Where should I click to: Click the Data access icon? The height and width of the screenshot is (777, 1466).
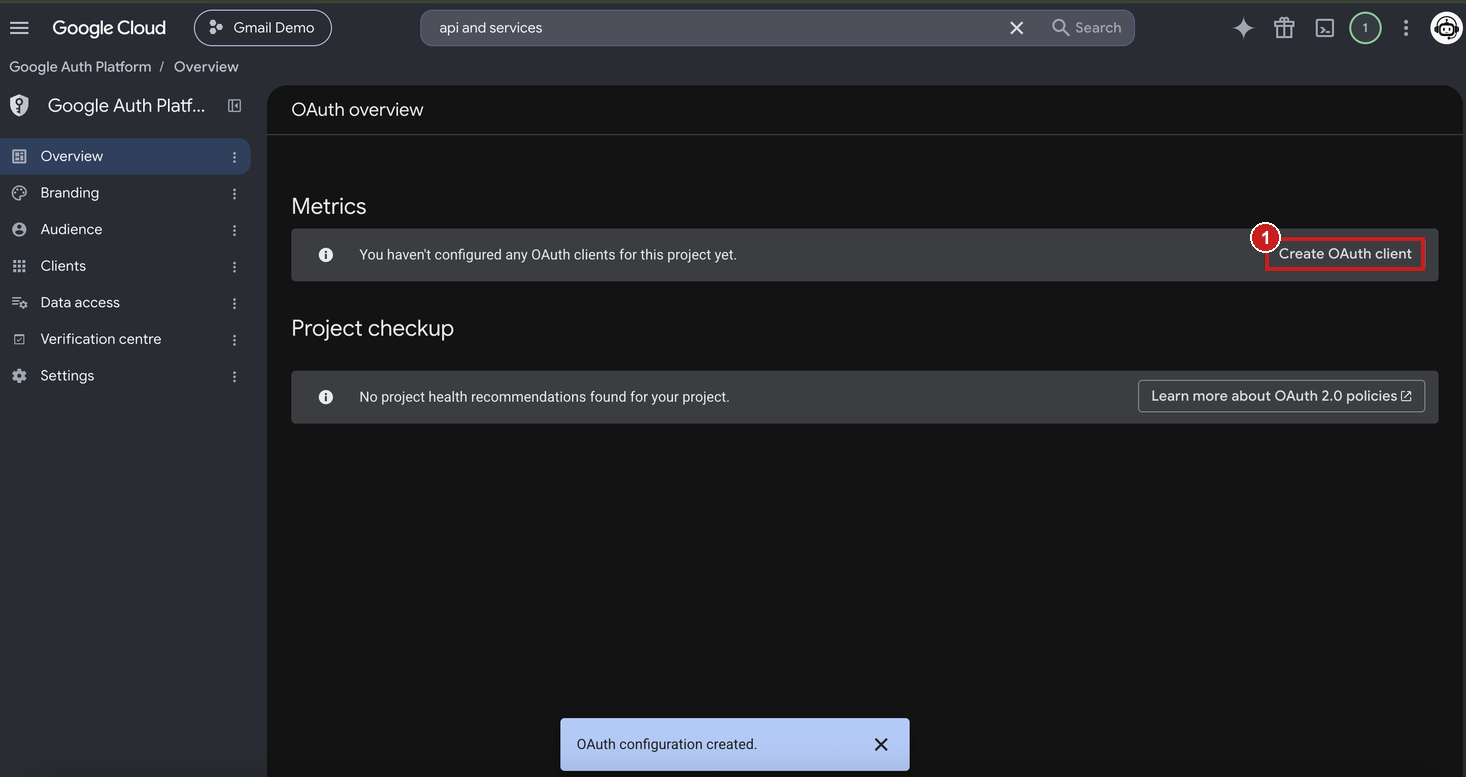19,302
